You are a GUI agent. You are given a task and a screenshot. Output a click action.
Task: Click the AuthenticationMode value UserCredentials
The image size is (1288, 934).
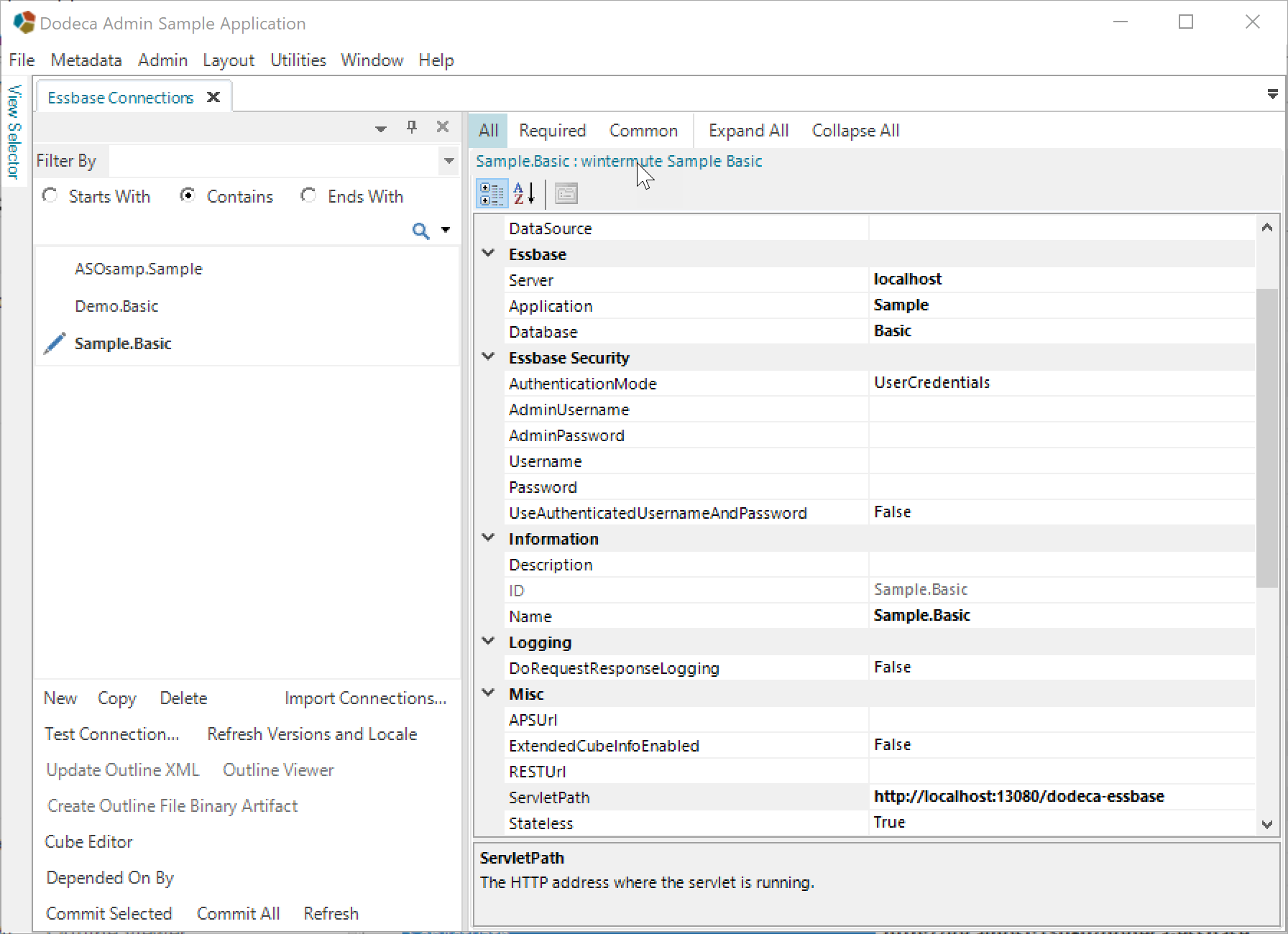tap(931, 383)
